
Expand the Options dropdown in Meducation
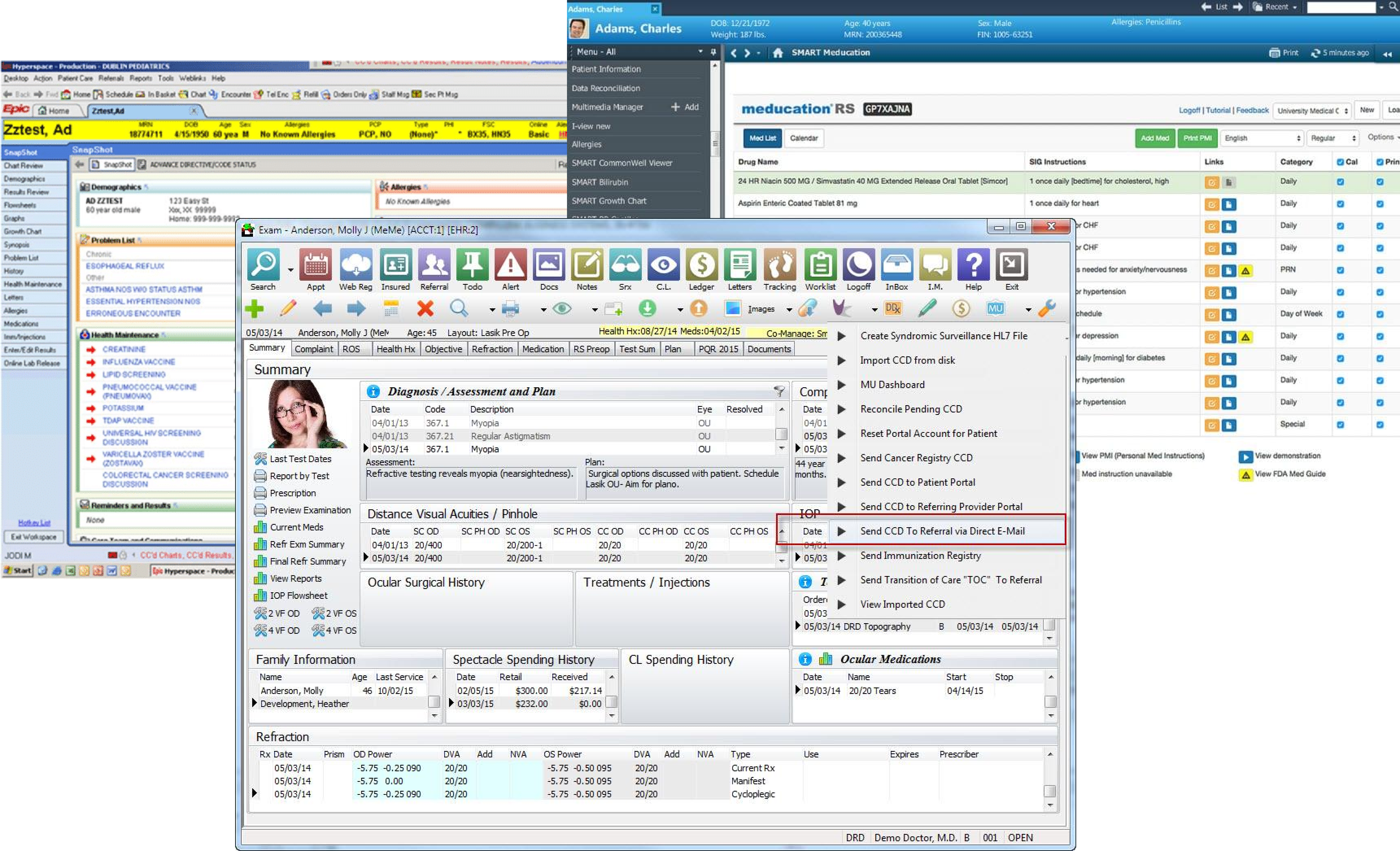1383,137
